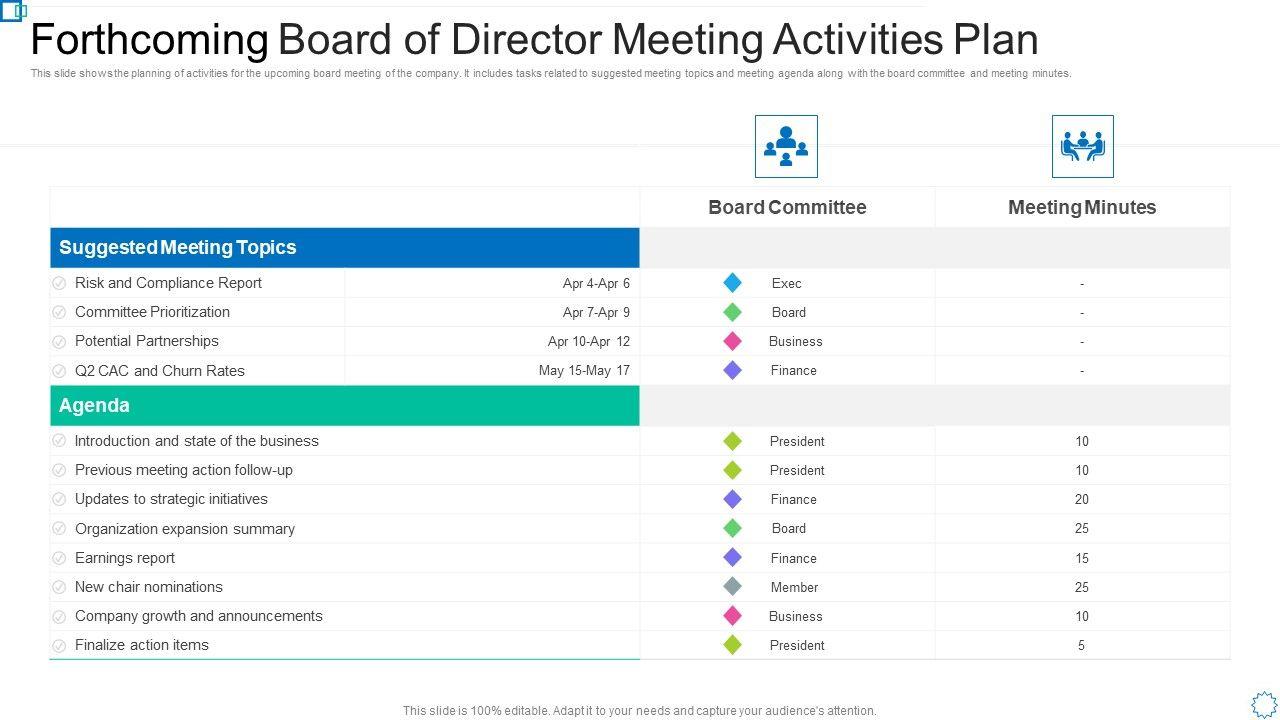This screenshot has height=720, width=1280.
Task: Toggle check circle for Risk and Compliance Report
Action: coord(59,284)
